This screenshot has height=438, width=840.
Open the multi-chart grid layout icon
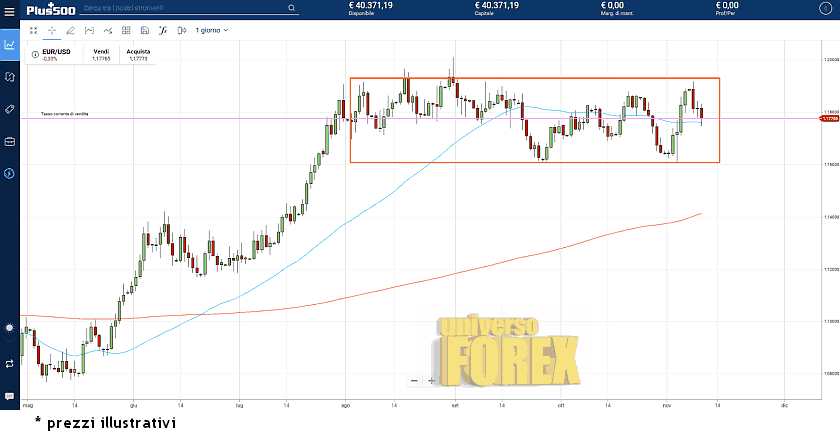click(125, 30)
